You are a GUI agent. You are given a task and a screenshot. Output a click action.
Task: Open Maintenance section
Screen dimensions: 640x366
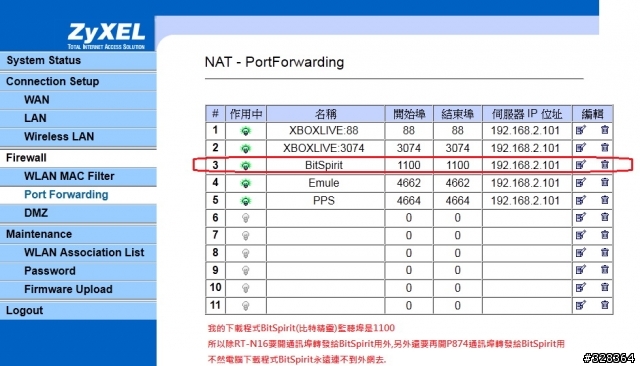coord(78,234)
